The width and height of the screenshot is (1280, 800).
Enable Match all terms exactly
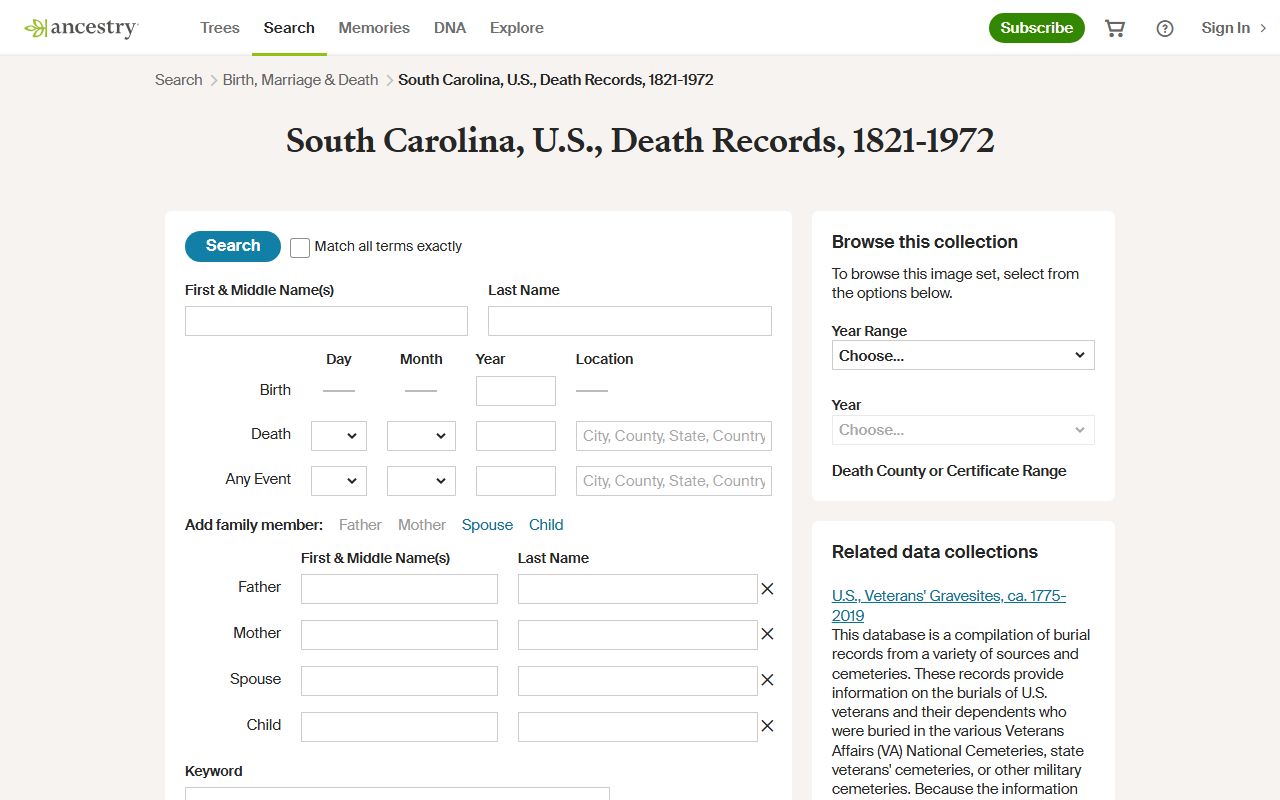coord(300,247)
